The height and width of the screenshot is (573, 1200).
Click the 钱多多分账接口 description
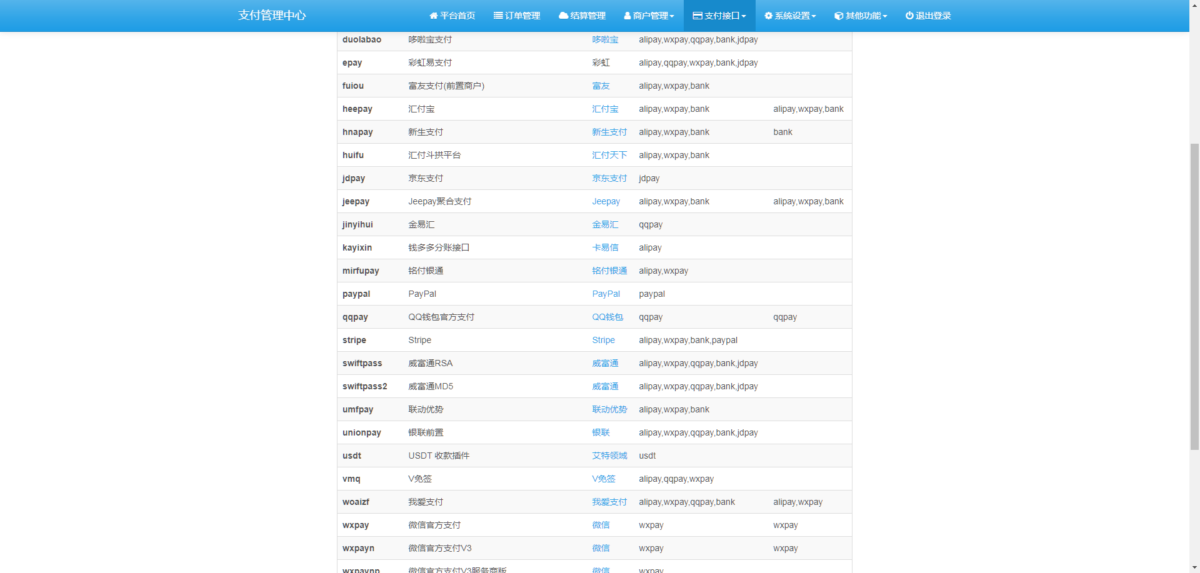[439, 247]
